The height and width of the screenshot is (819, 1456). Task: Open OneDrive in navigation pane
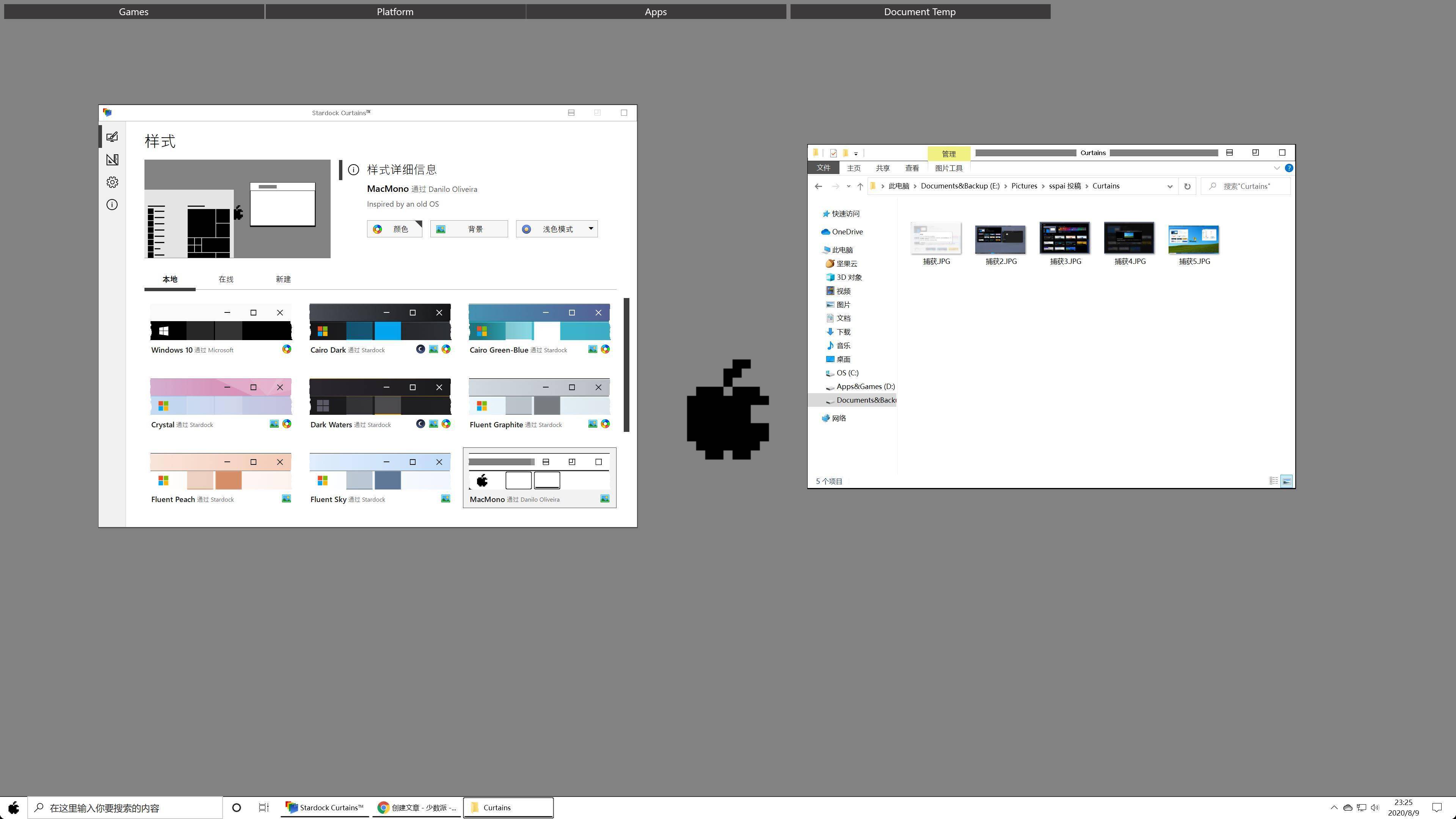click(x=842, y=232)
